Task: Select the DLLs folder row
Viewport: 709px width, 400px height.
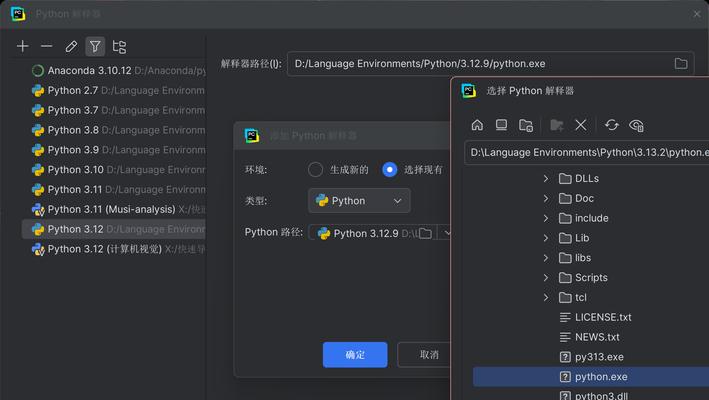Action: click(591, 179)
